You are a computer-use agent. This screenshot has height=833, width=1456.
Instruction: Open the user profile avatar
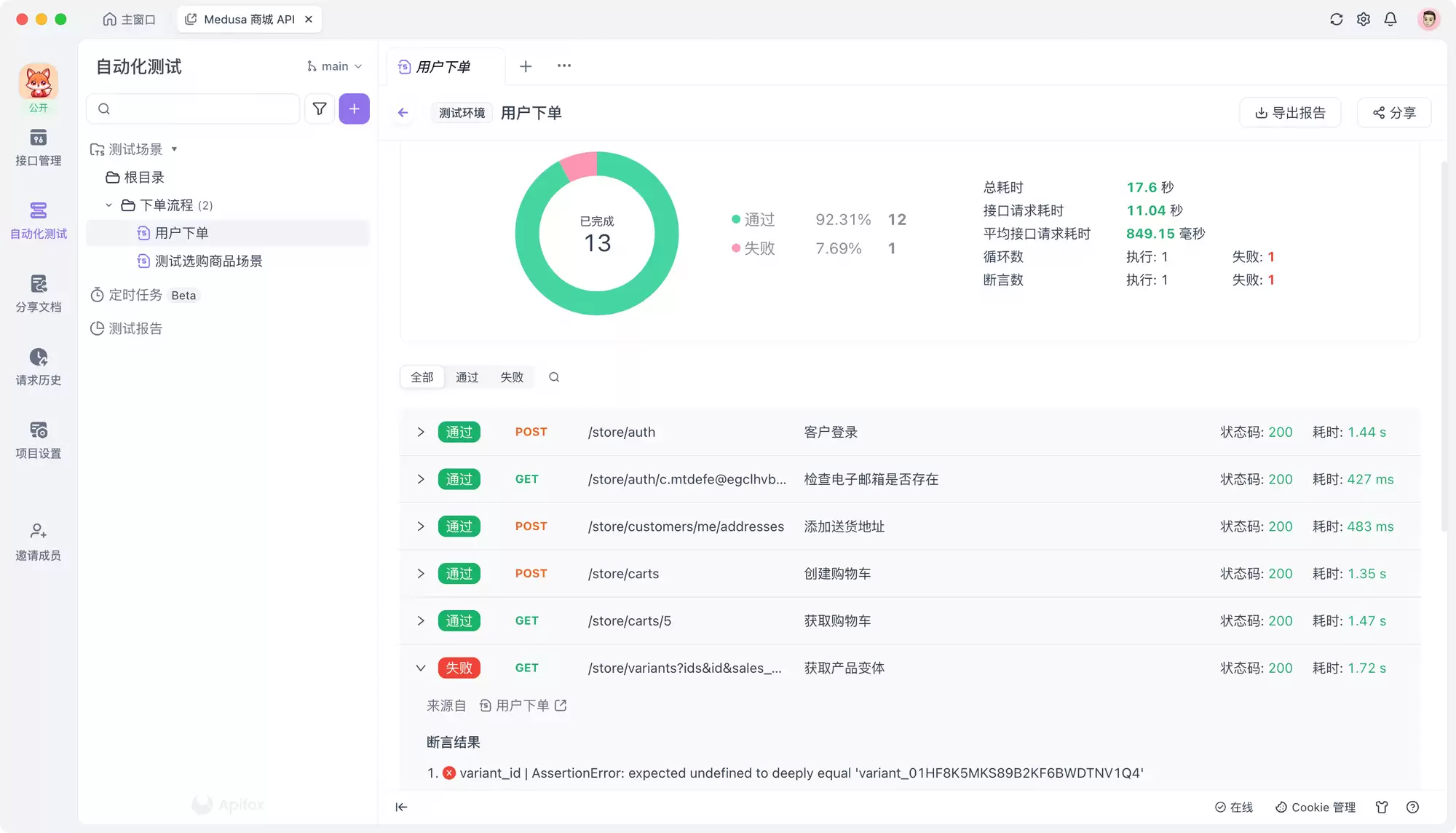click(1428, 20)
